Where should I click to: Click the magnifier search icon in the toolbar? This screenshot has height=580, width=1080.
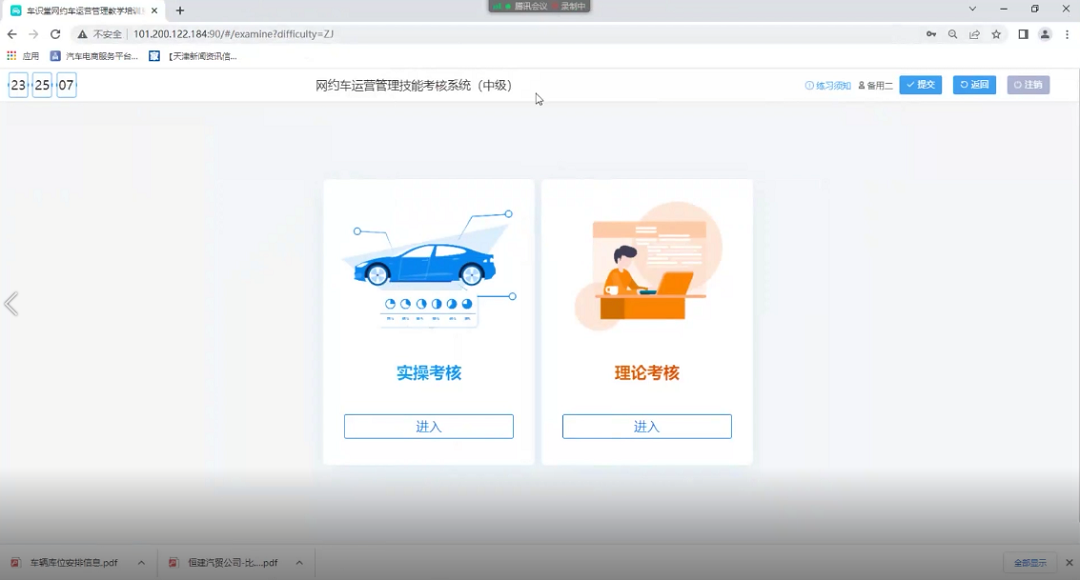click(952, 33)
